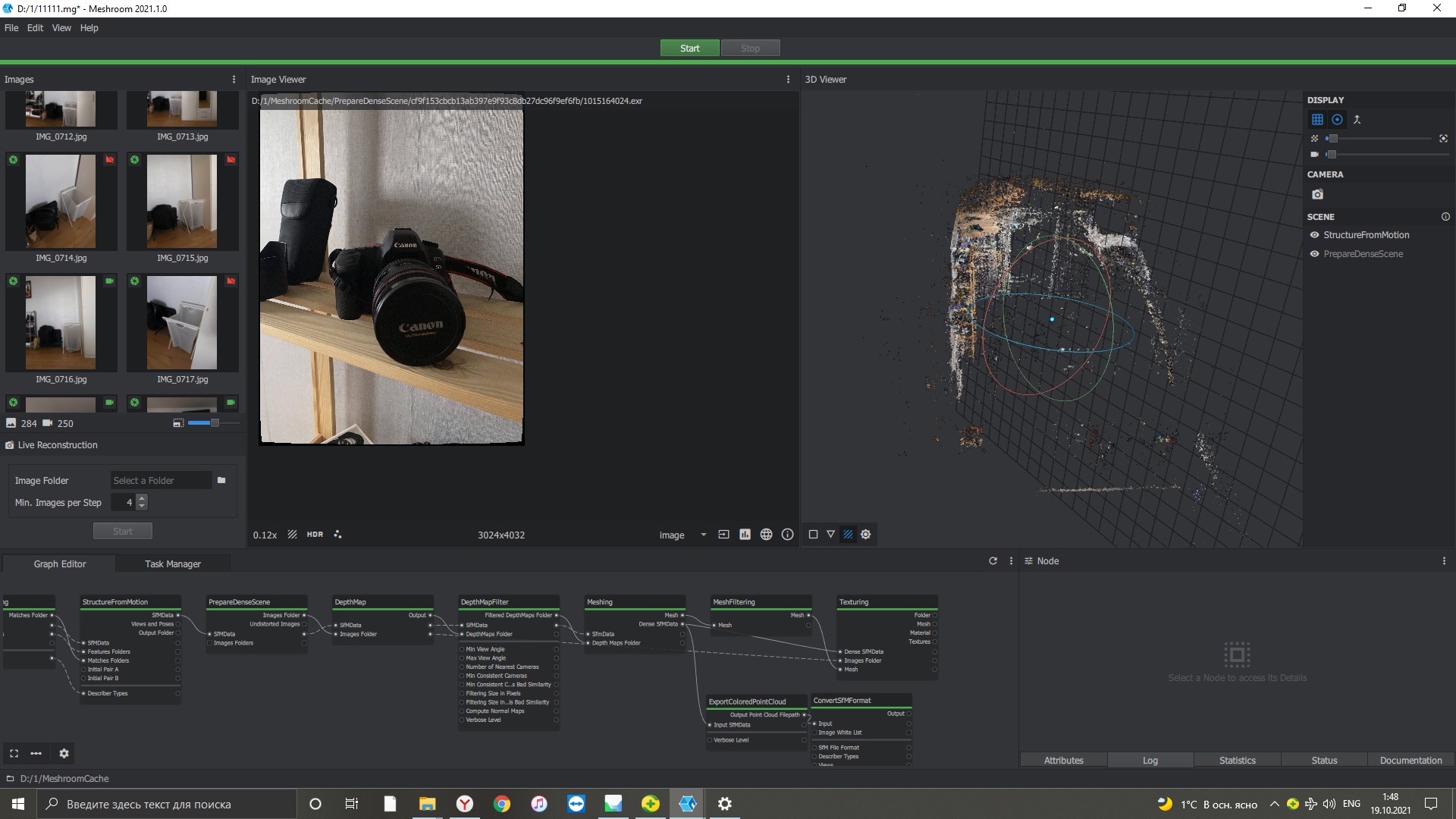Select the IMG_0714.jpg thumbnail
The image size is (1456, 819).
point(61,201)
